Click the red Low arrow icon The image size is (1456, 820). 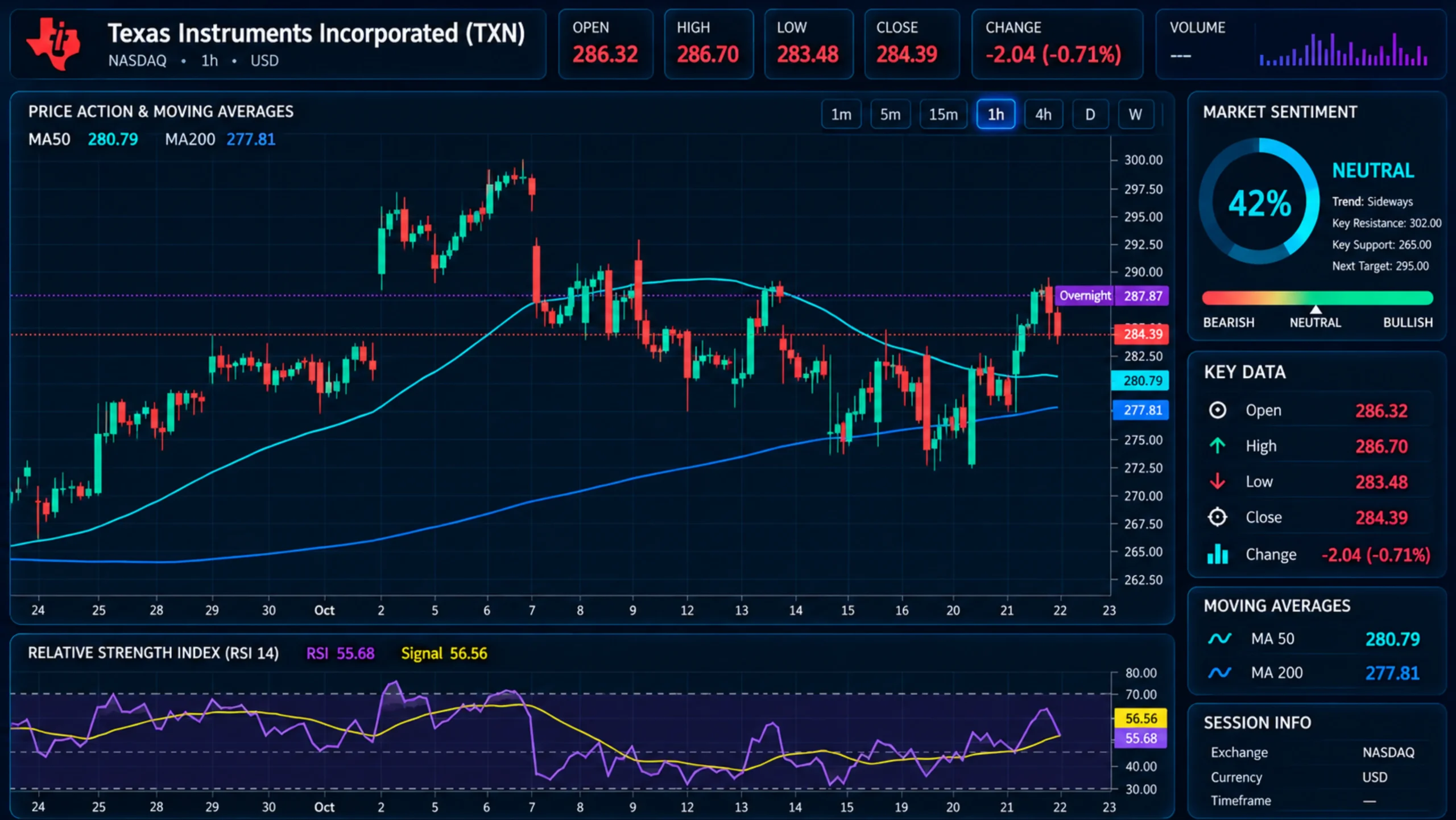point(1217,481)
